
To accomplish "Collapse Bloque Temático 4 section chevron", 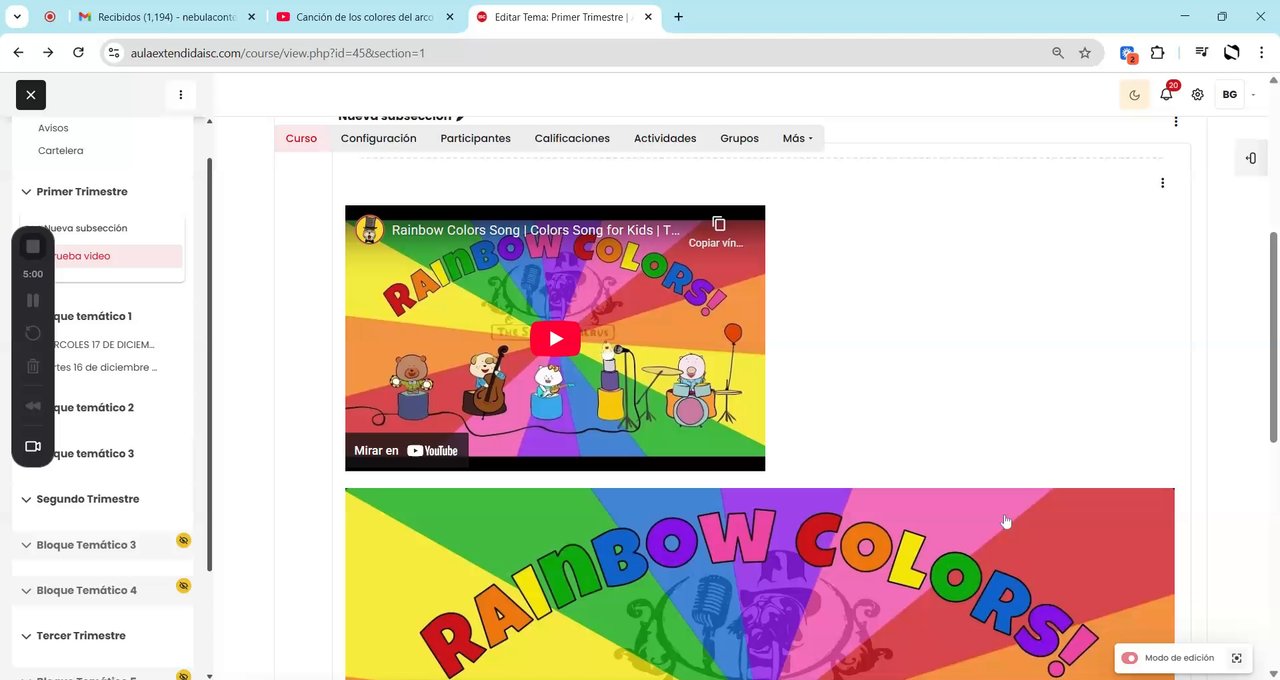I will coord(27,590).
